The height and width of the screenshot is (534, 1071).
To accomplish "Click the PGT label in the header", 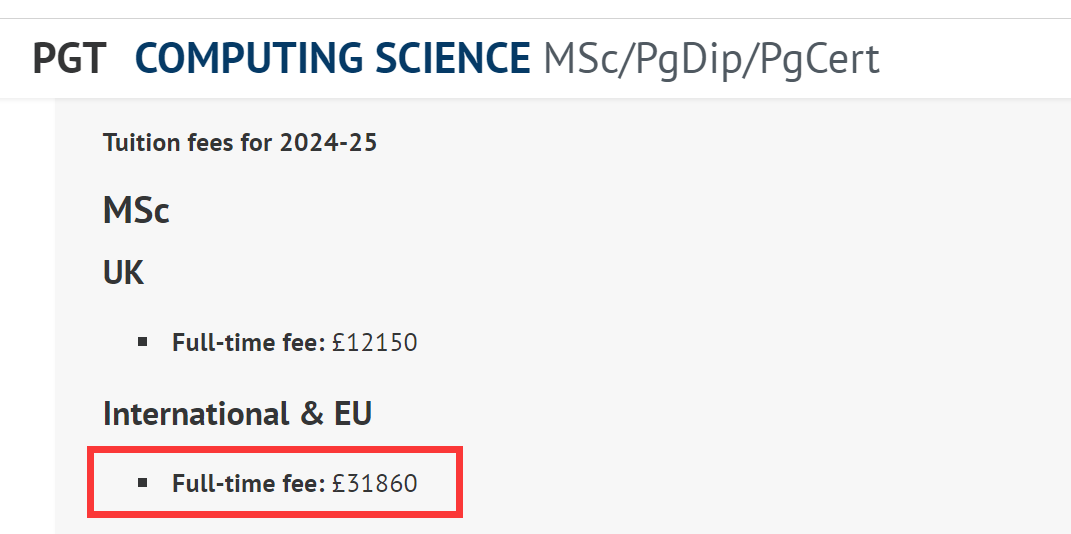I will (70, 59).
